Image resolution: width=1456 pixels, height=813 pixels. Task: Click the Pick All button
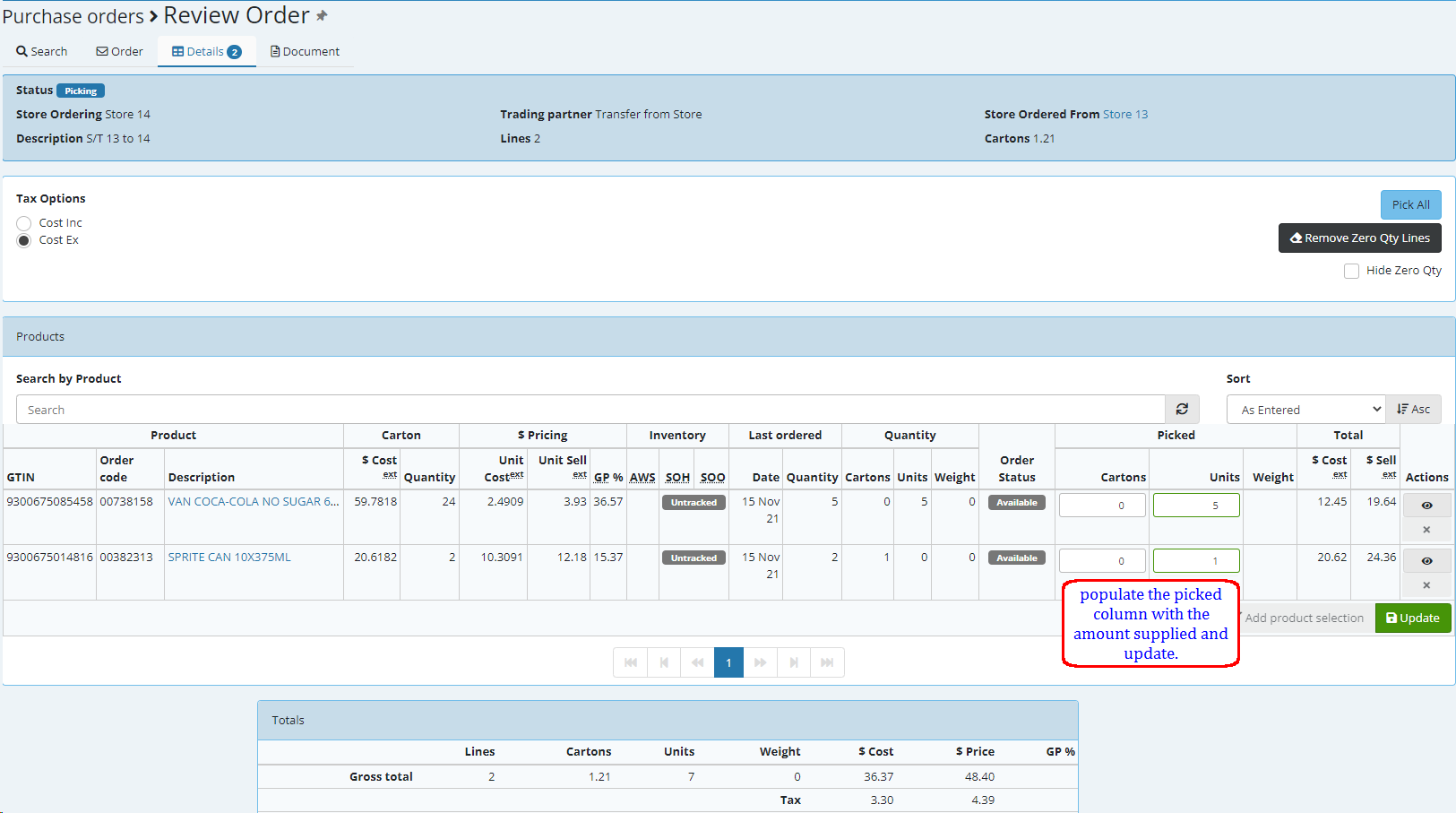click(x=1410, y=204)
